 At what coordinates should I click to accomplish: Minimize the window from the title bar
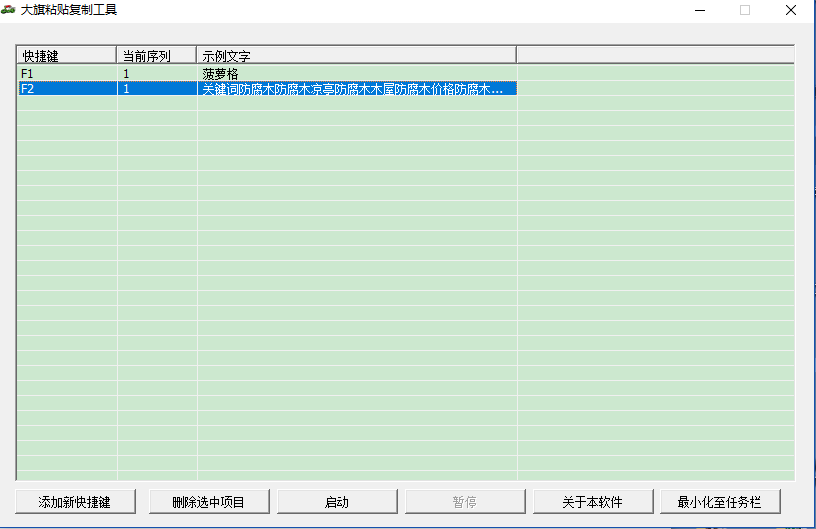[x=699, y=10]
